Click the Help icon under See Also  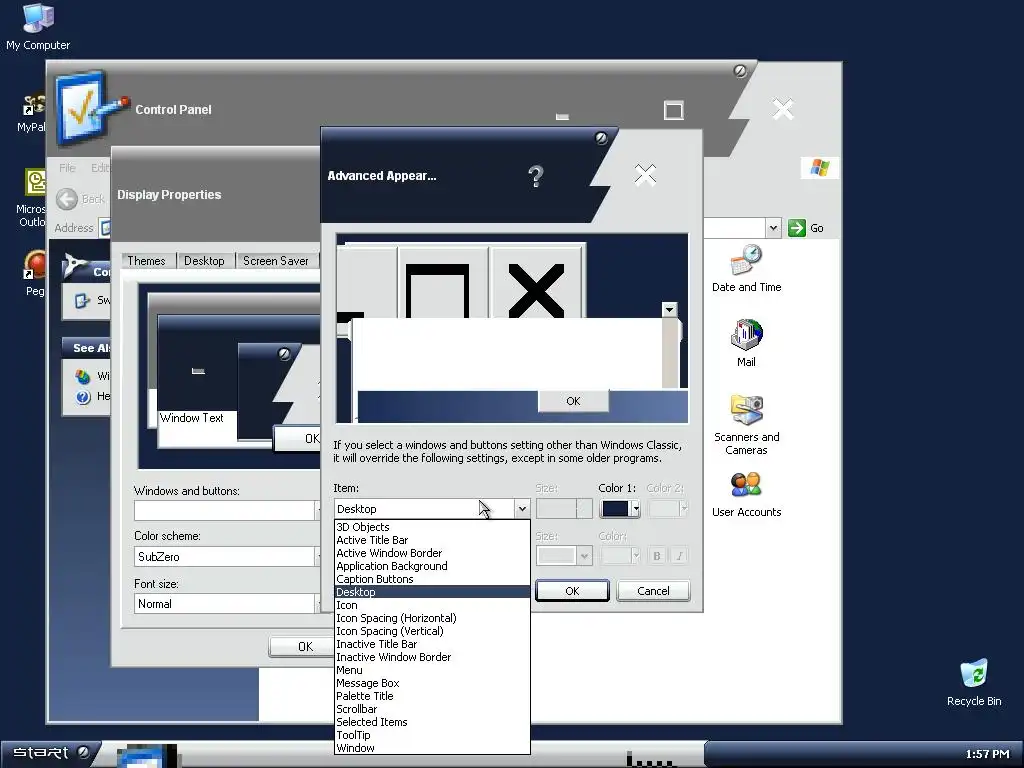click(83, 396)
